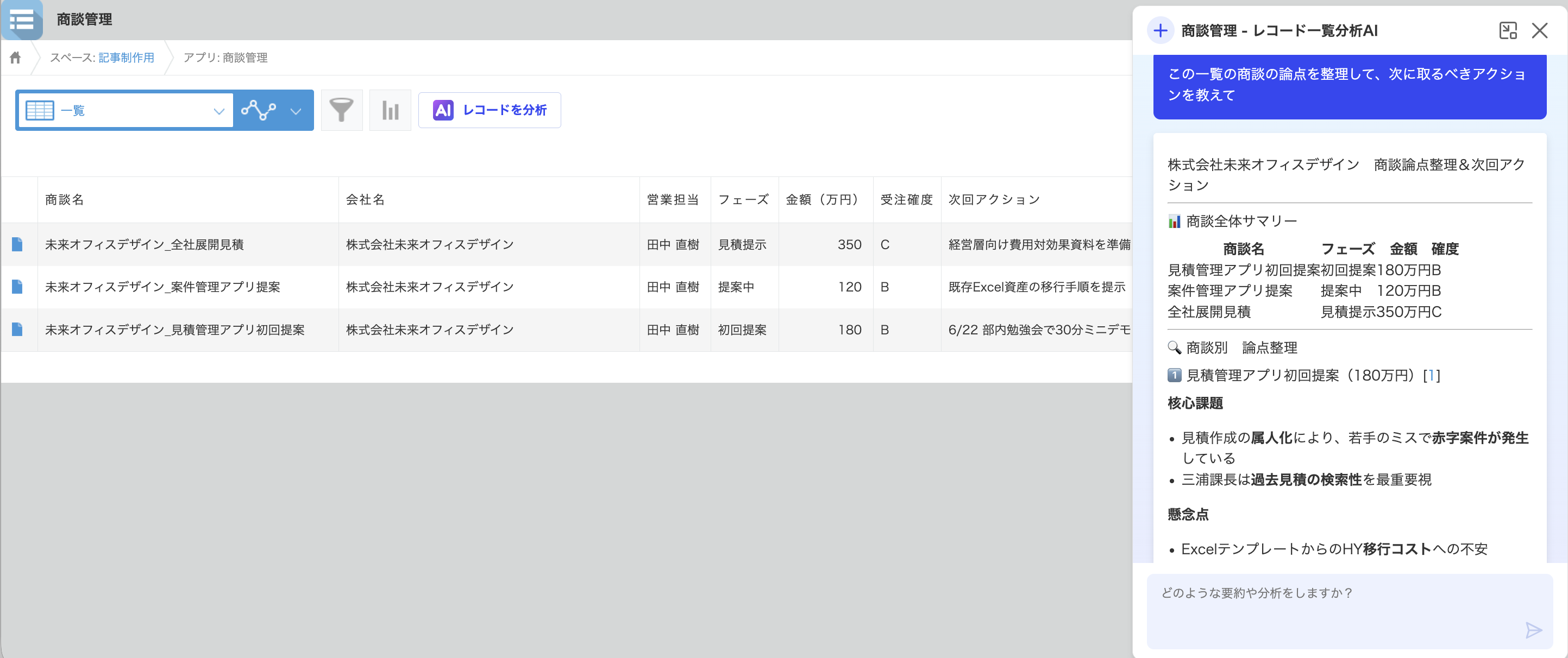The width and height of the screenshot is (1568, 658).
Task: Click the AI prompt input field
Action: (1350, 611)
